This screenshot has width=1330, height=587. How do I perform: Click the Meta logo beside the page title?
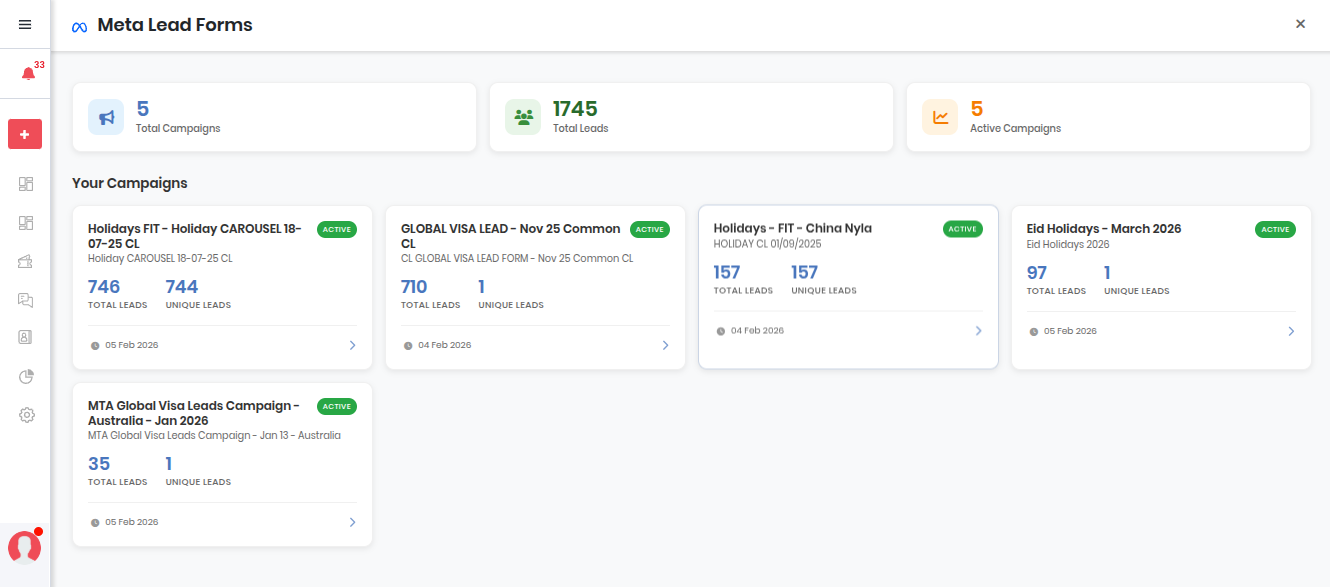(80, 26)
